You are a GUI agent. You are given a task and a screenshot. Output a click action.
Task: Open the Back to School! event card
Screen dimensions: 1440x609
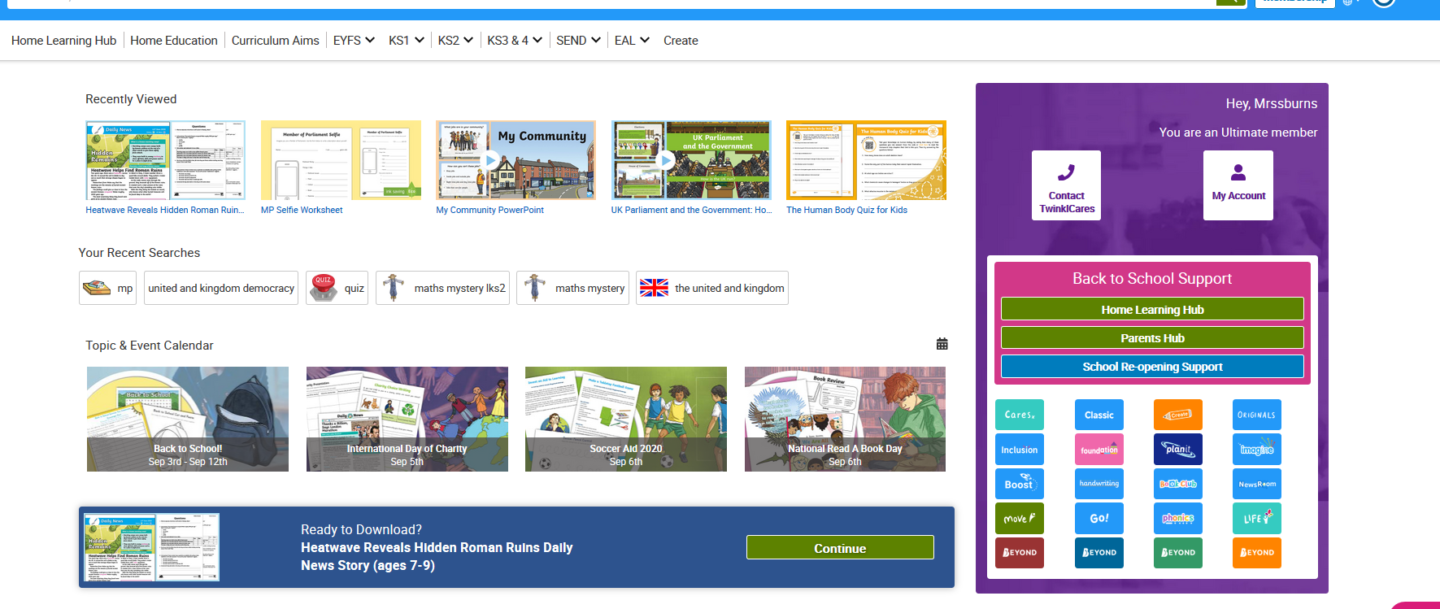click(x=188, y=419)
